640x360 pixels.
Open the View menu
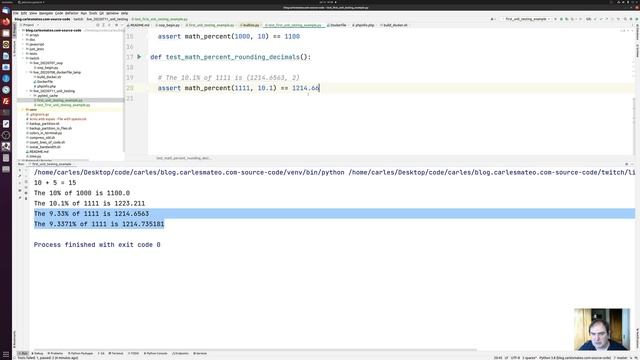(33, 13)
